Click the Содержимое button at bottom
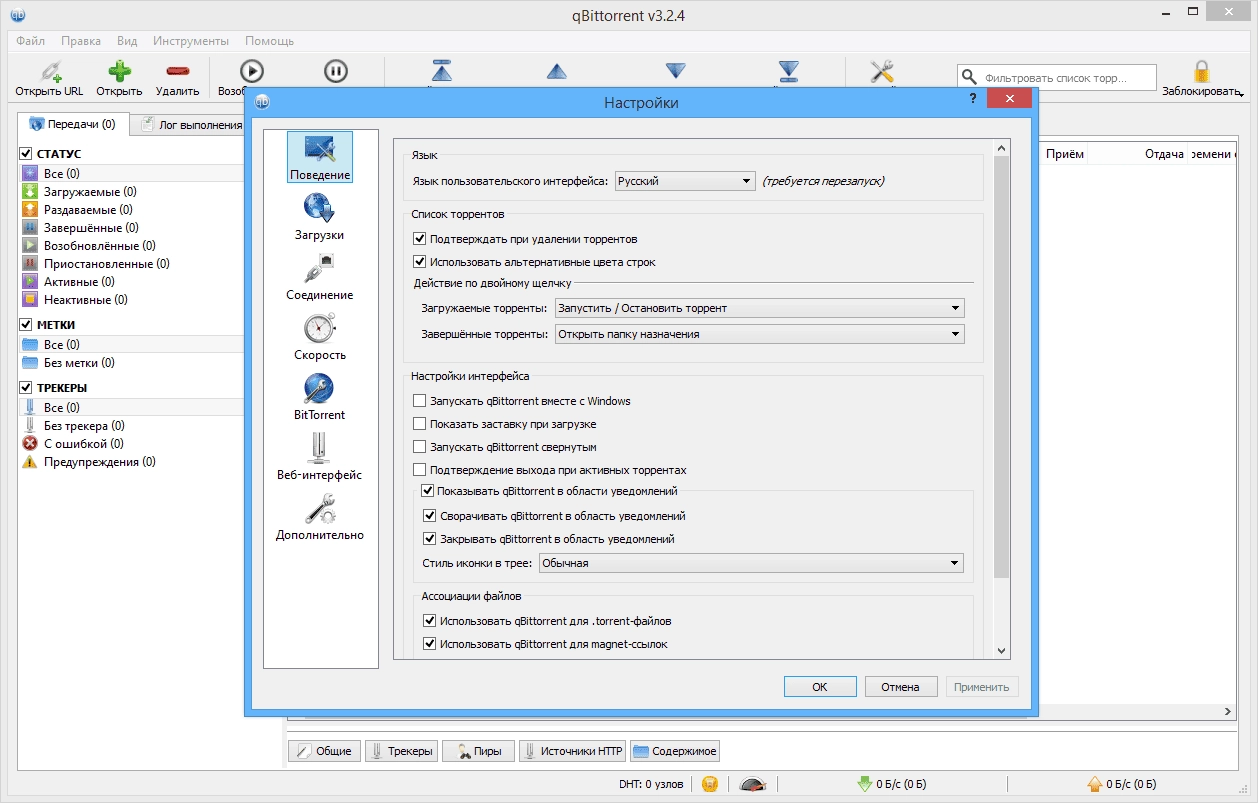This screenshot has height=803, width=1258. [x=675, y=751]
